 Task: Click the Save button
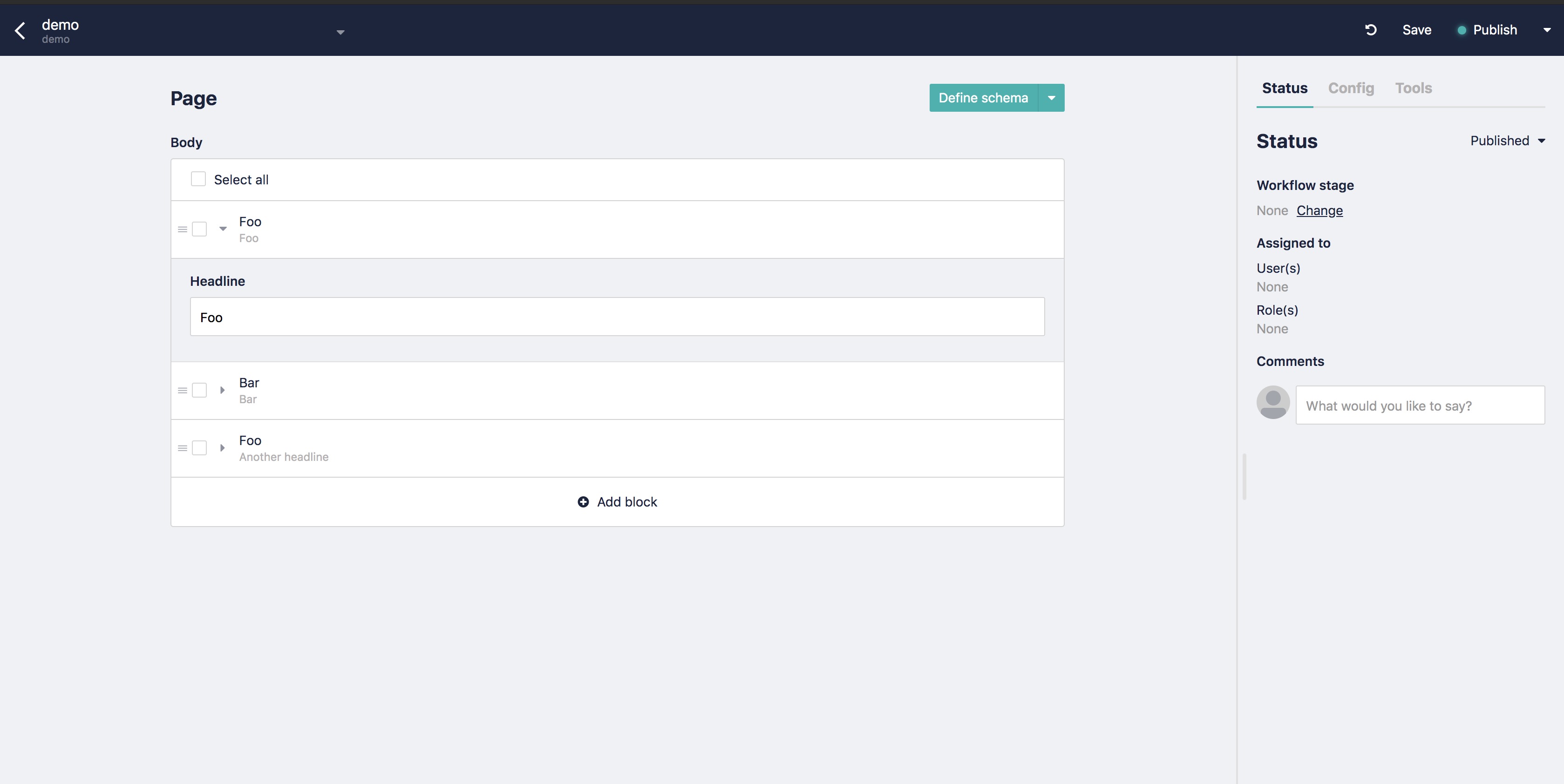click(1416, 28)
